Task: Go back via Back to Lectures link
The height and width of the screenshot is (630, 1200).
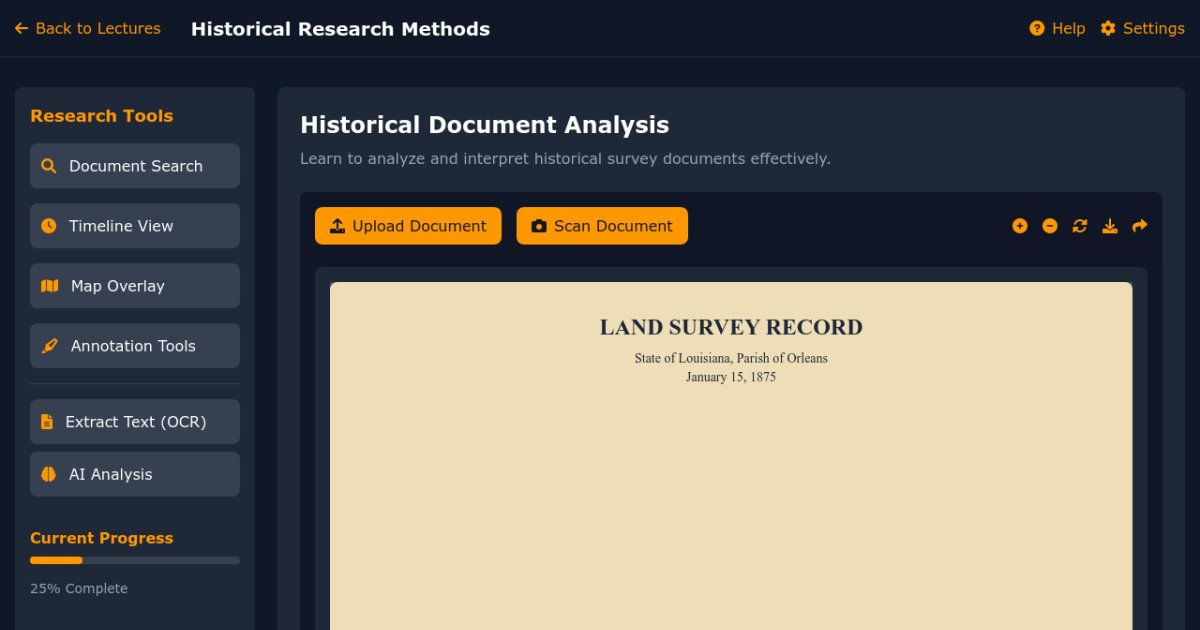Action: tap(88, 28)
